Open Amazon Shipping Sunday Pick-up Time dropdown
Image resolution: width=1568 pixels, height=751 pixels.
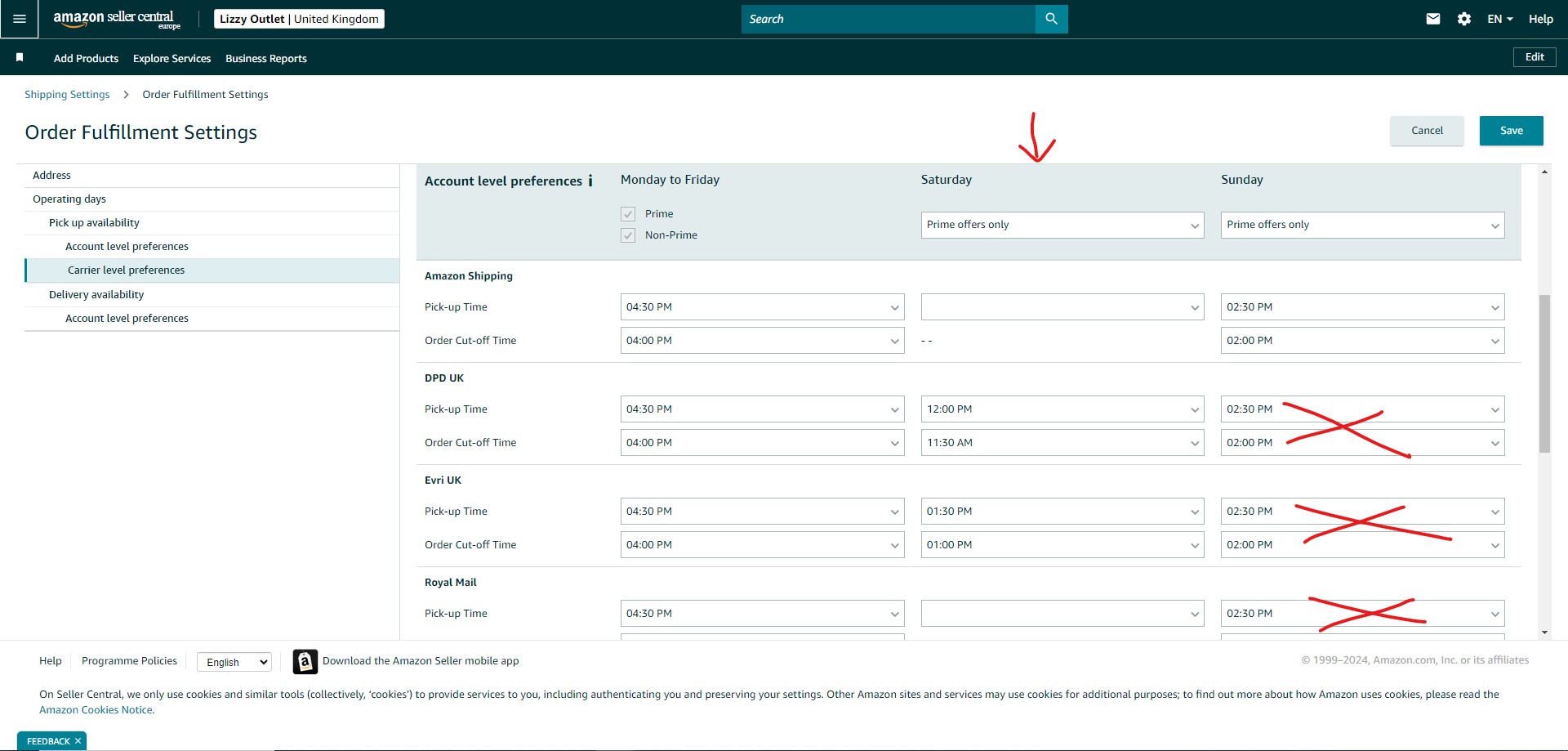pyautogui.click(x=1362, y=307)
